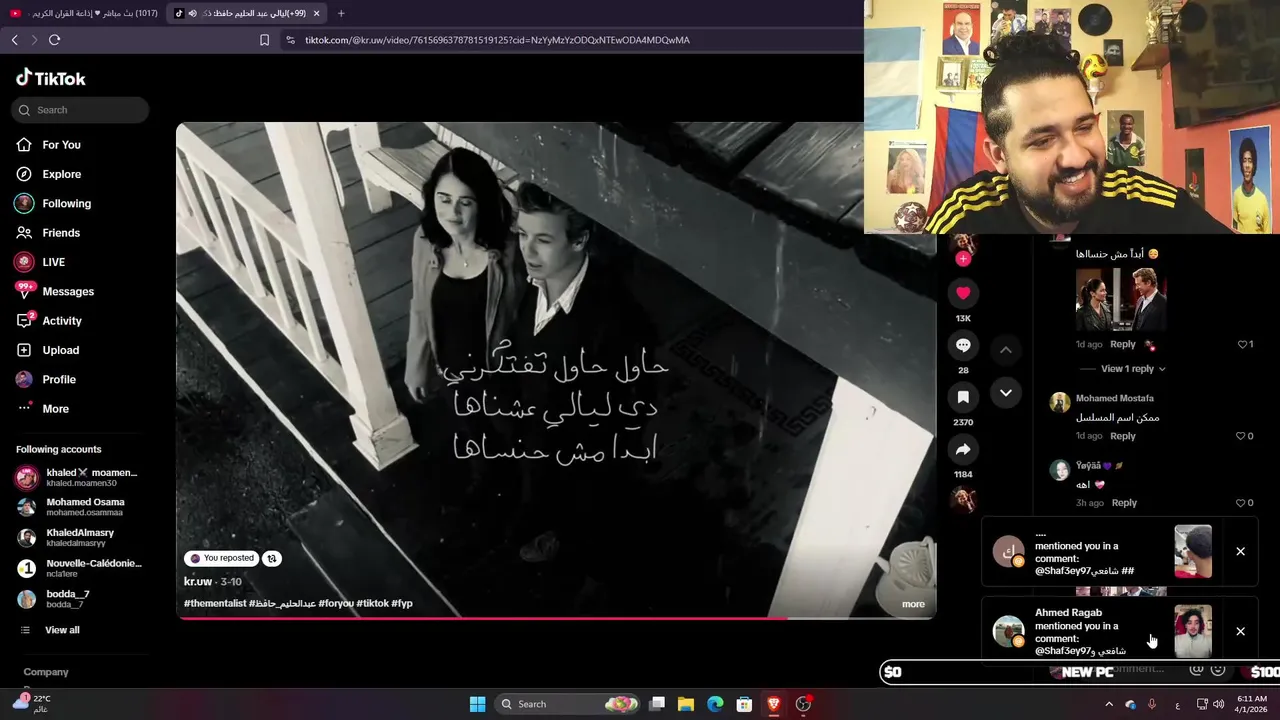Image resolution: width=1280 pixels, height=720 pixels.
Task: Open the Following feed
Action: pyautogui.click(x=66, y=203)
